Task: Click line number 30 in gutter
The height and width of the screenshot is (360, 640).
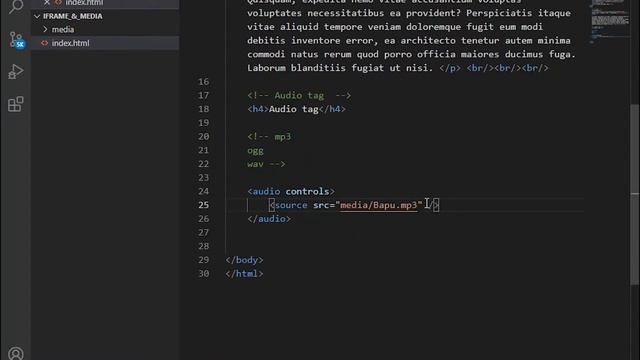Action: tap(203, 273)
